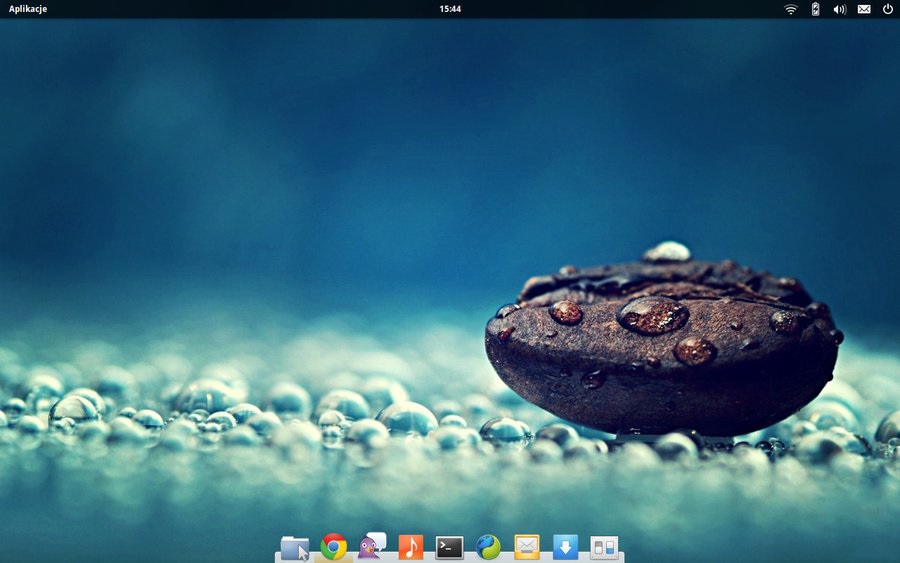Launch the orange Music player app
The image size is (900, 563).
pyautogui.click(x=411, y=547)
